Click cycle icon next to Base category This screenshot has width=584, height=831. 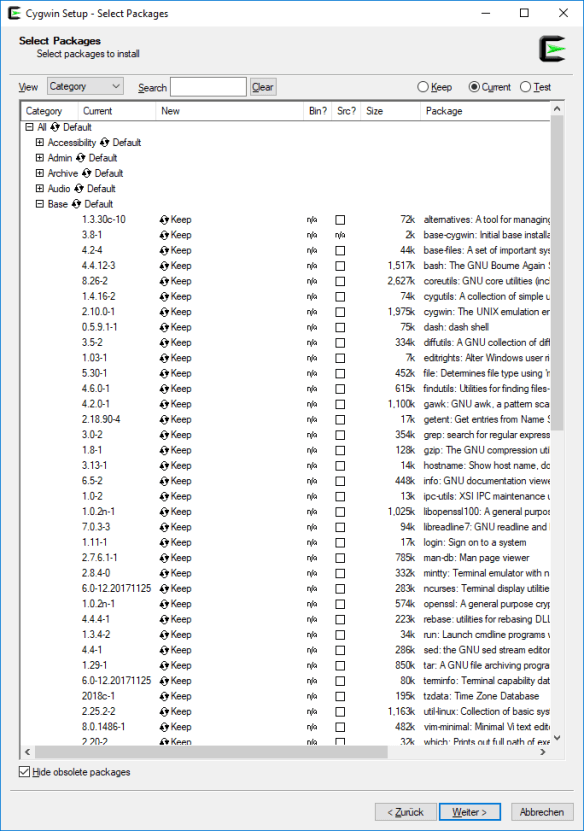point(76,204)
